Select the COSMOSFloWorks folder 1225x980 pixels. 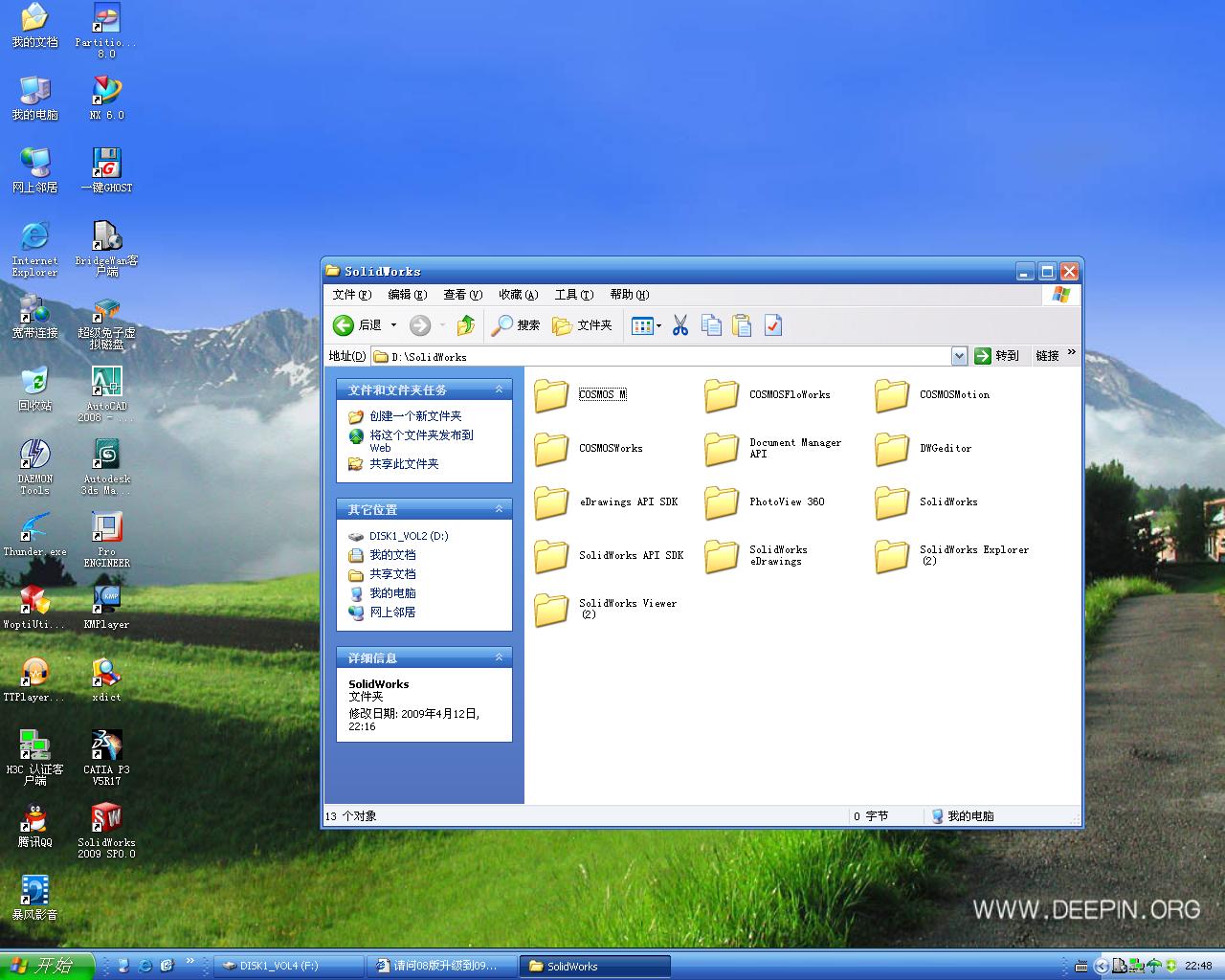768,394
